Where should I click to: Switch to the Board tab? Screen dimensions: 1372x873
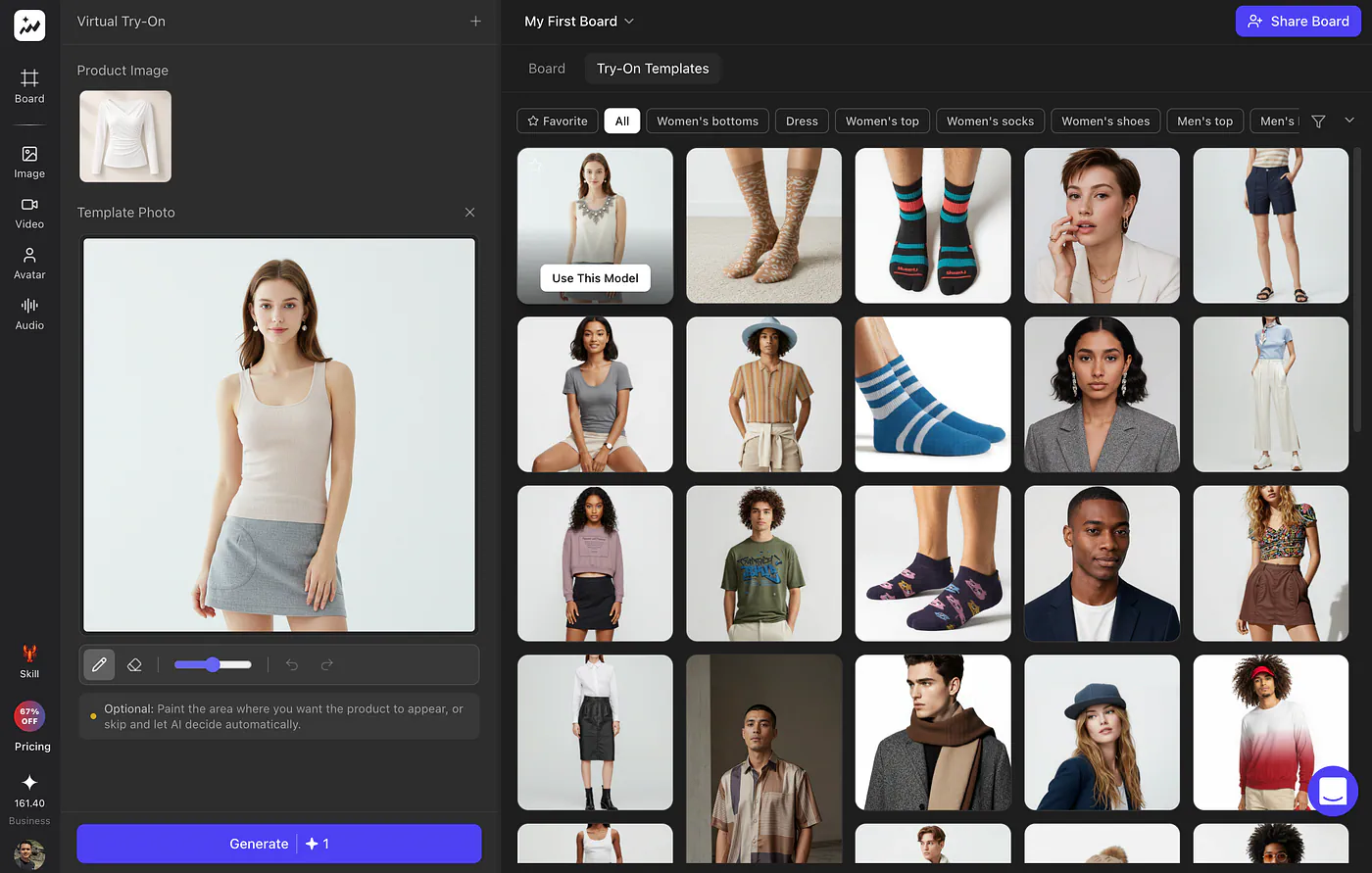(547, 69)
